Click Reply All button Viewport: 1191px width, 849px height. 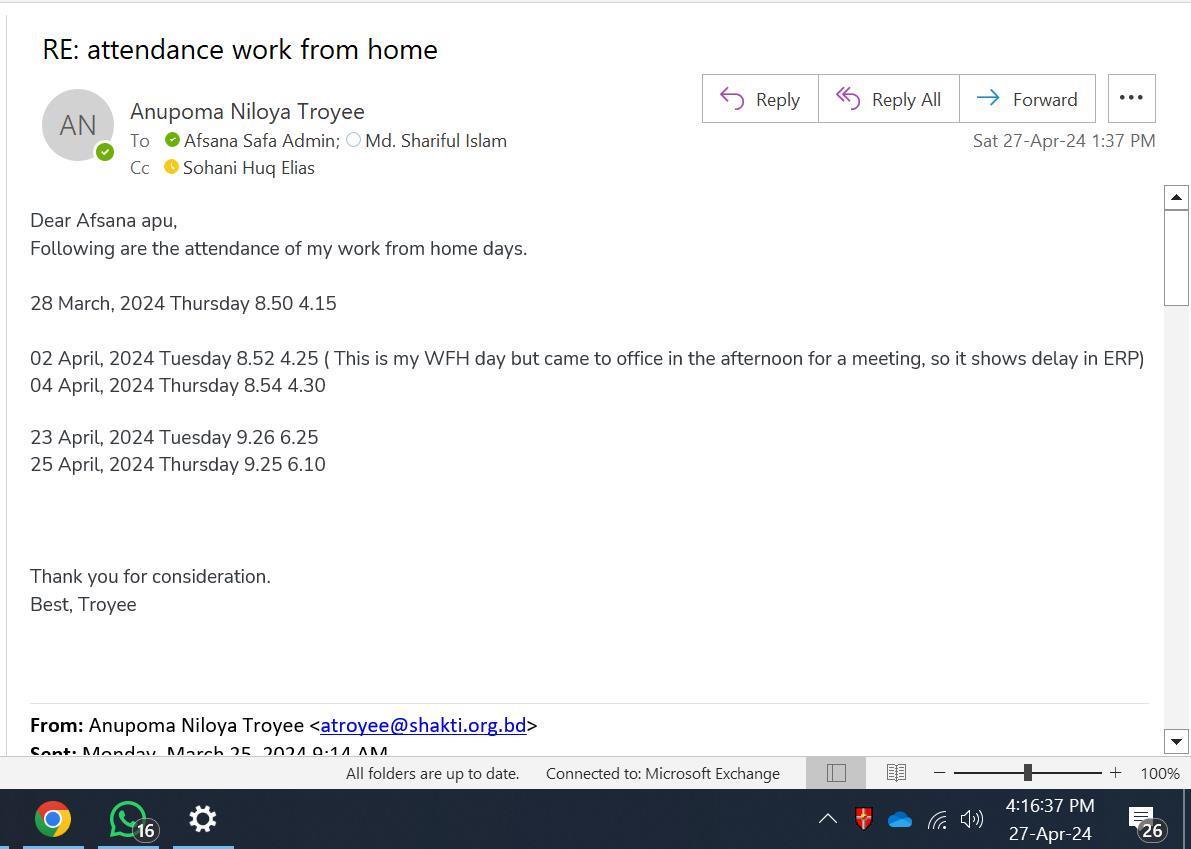[x=889, y=99]
